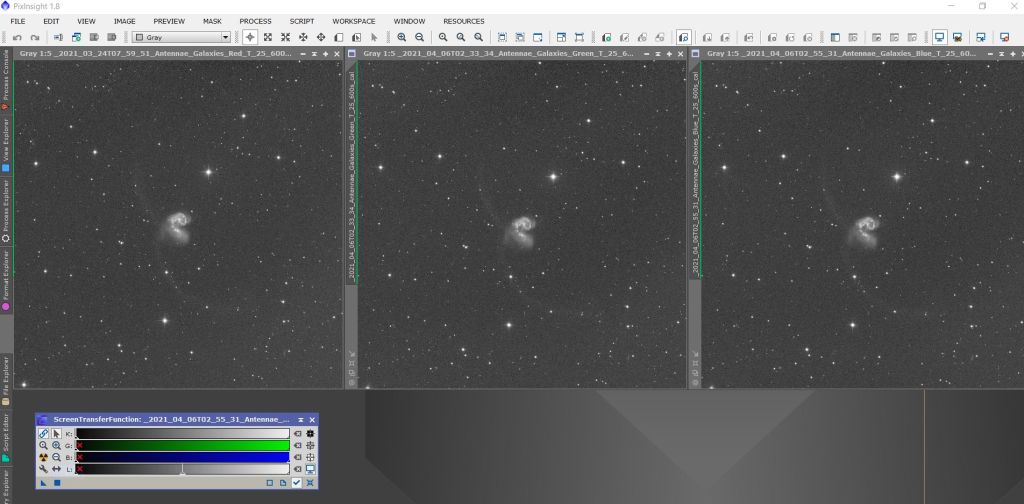Toggle STF enable monitor icon
Image resolution: width=1024 pixels, height=504 pixels.
pos(310,468)
